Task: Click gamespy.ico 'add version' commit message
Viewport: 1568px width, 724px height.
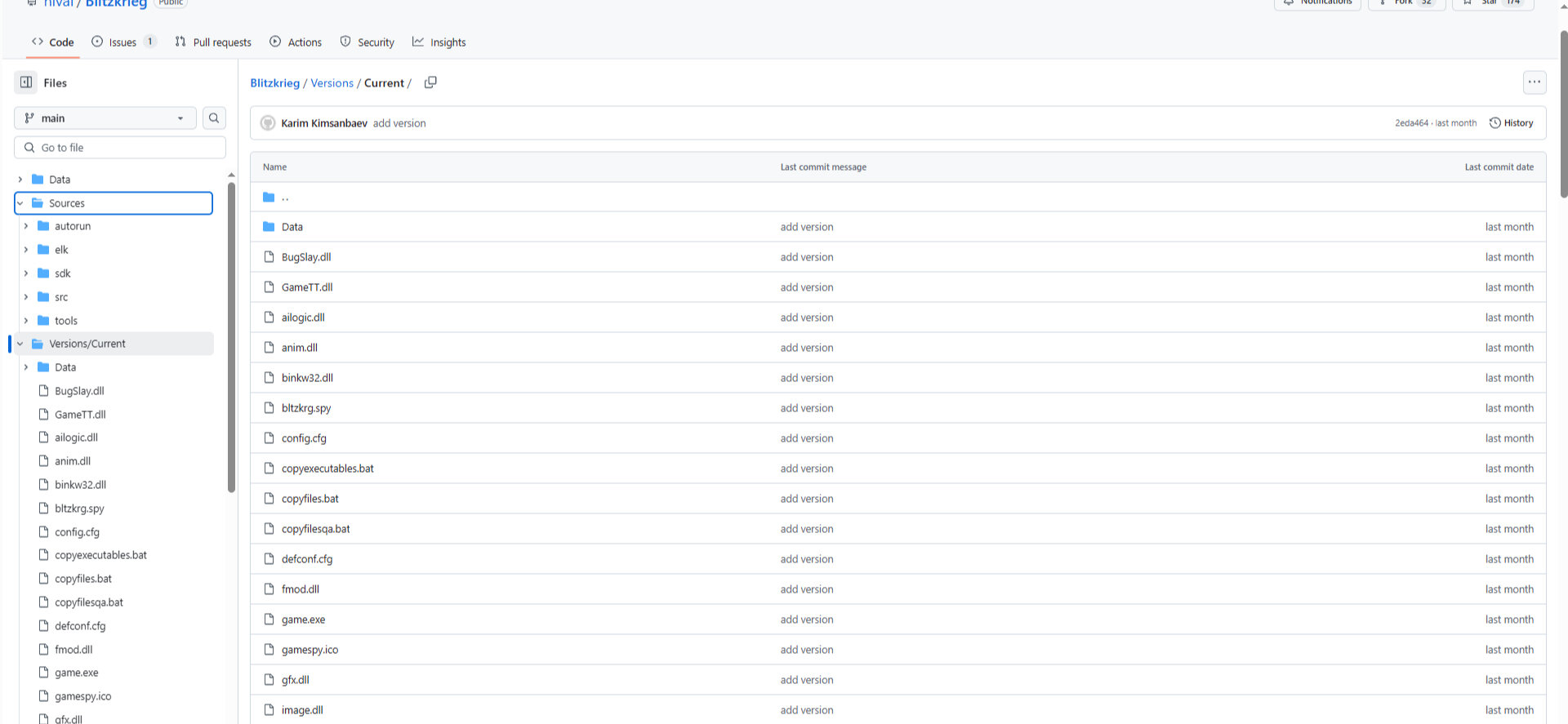Action: click(807, 650)
